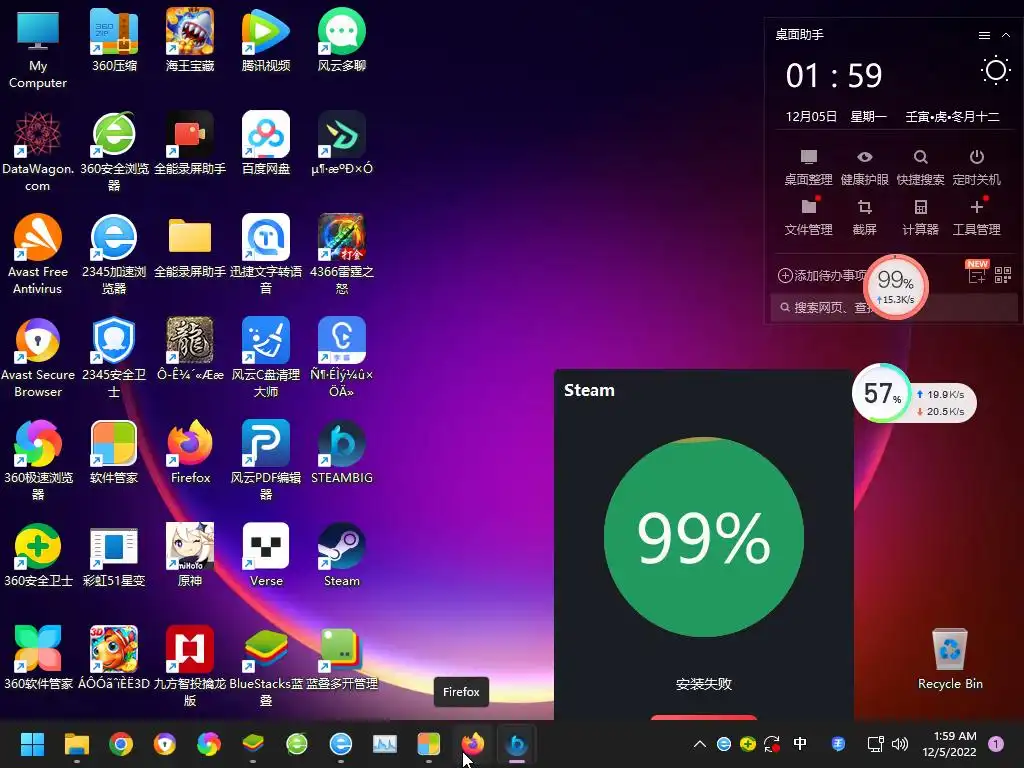1024x768 pixels.
Task: Launch the 腾讯视频 desktop shortcut
Action: [266, 40]
